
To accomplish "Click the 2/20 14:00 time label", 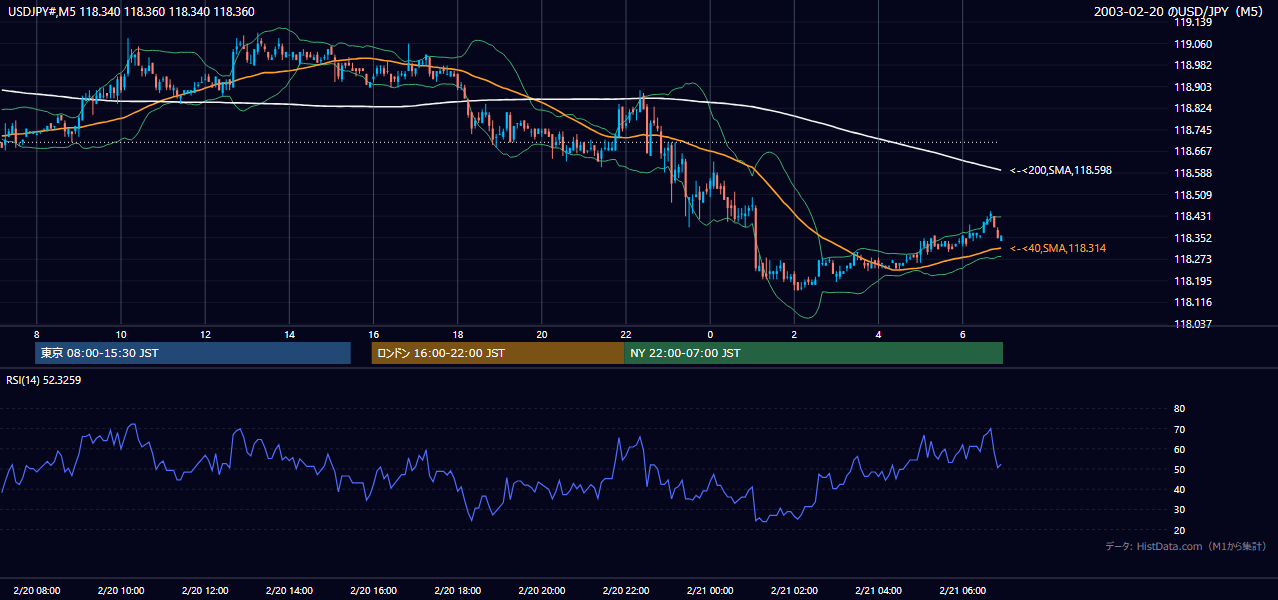I will point(289,590).
